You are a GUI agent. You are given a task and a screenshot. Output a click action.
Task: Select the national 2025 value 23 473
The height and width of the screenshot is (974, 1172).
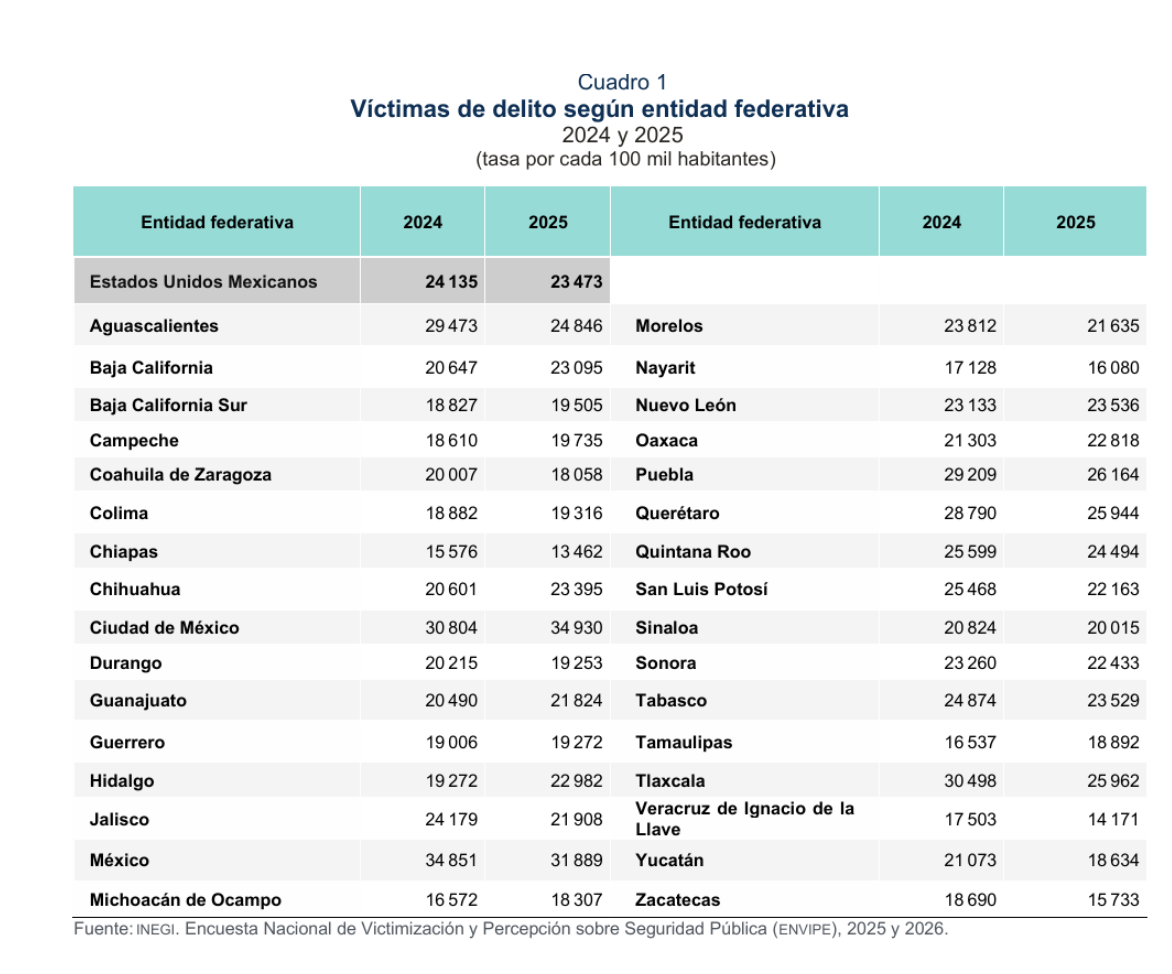click(576, 282)
